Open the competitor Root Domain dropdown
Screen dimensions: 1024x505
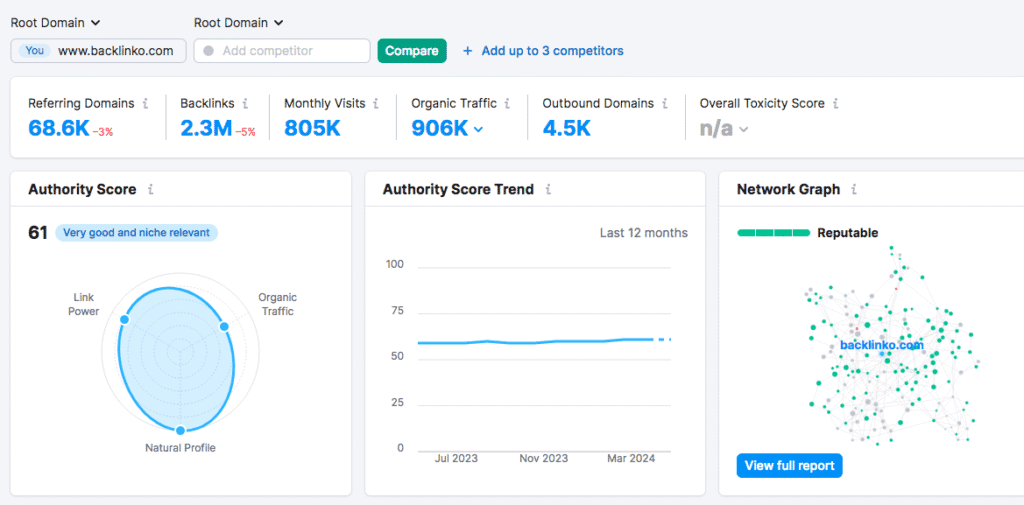238,23
